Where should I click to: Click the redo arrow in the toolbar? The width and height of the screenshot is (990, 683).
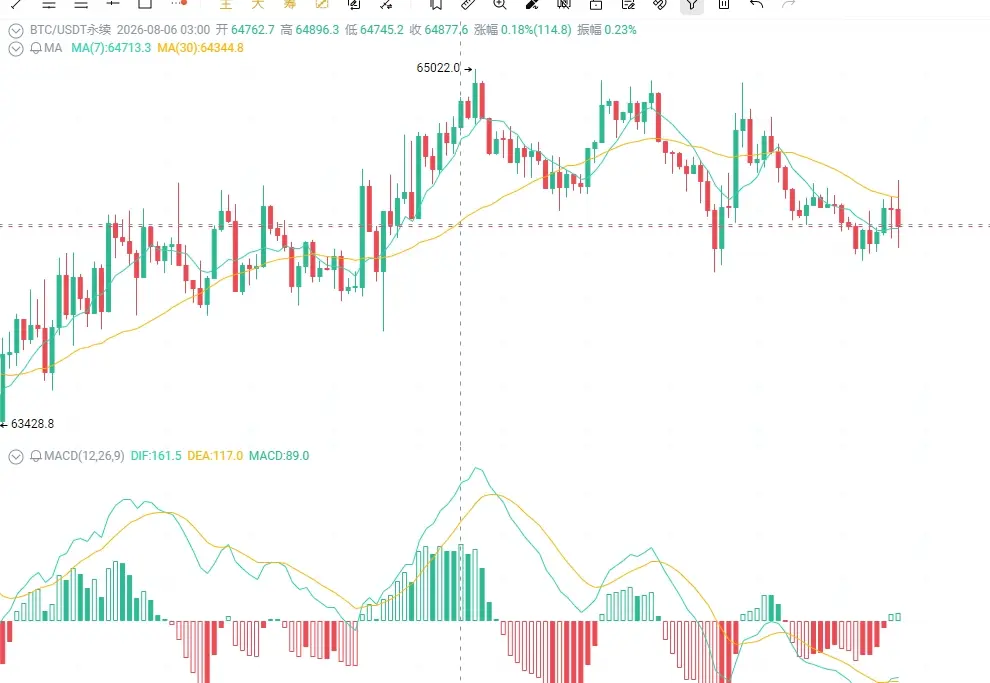(788, 4)
